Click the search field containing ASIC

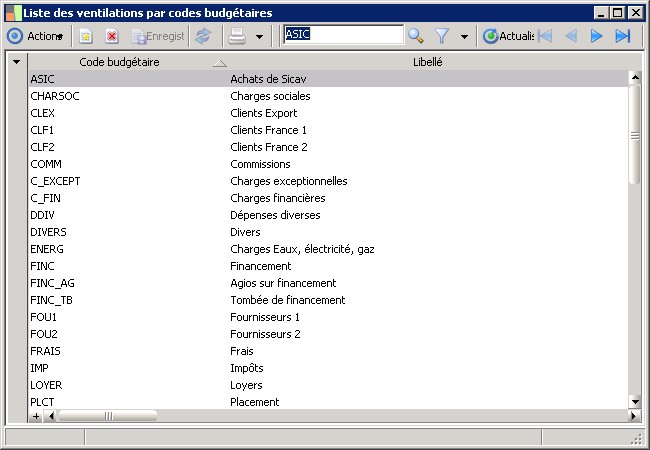click(x=343, y=35)
